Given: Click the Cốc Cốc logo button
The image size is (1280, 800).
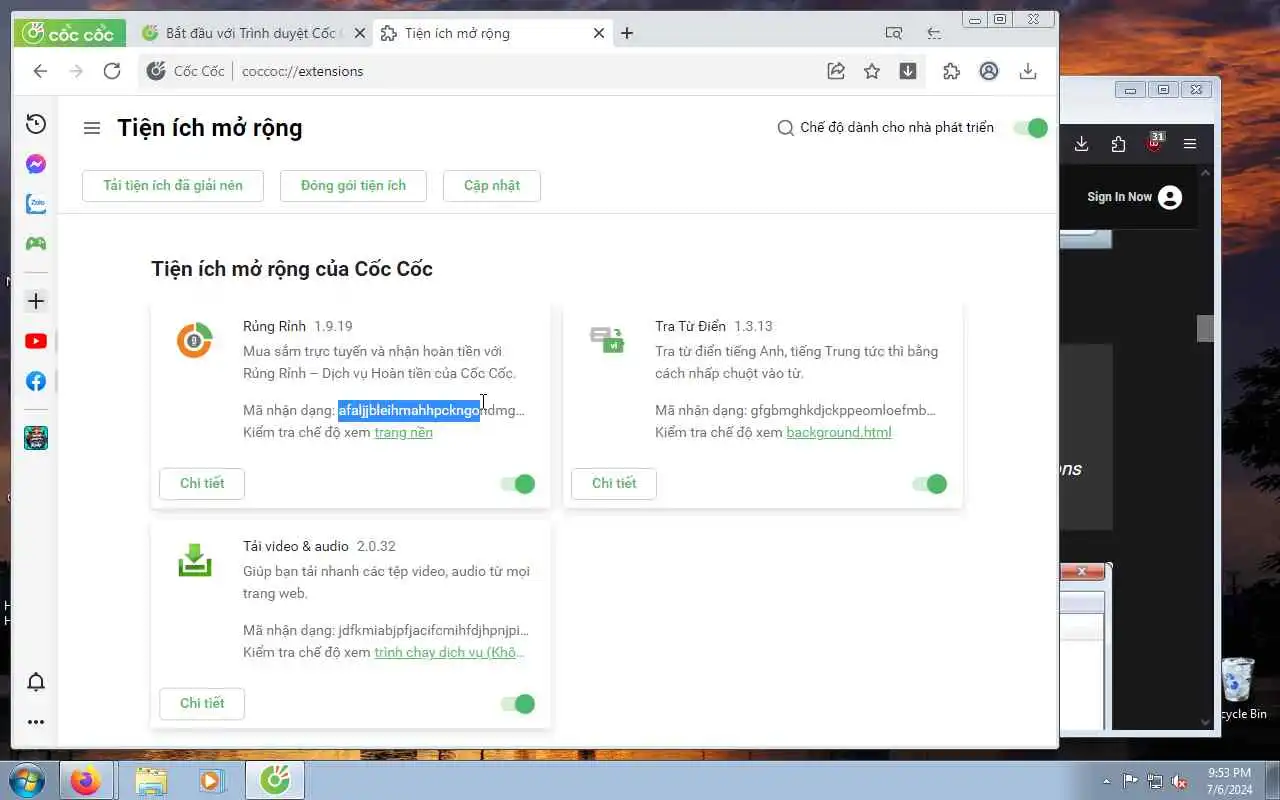Looking at the screenshot, I should 70,33.
